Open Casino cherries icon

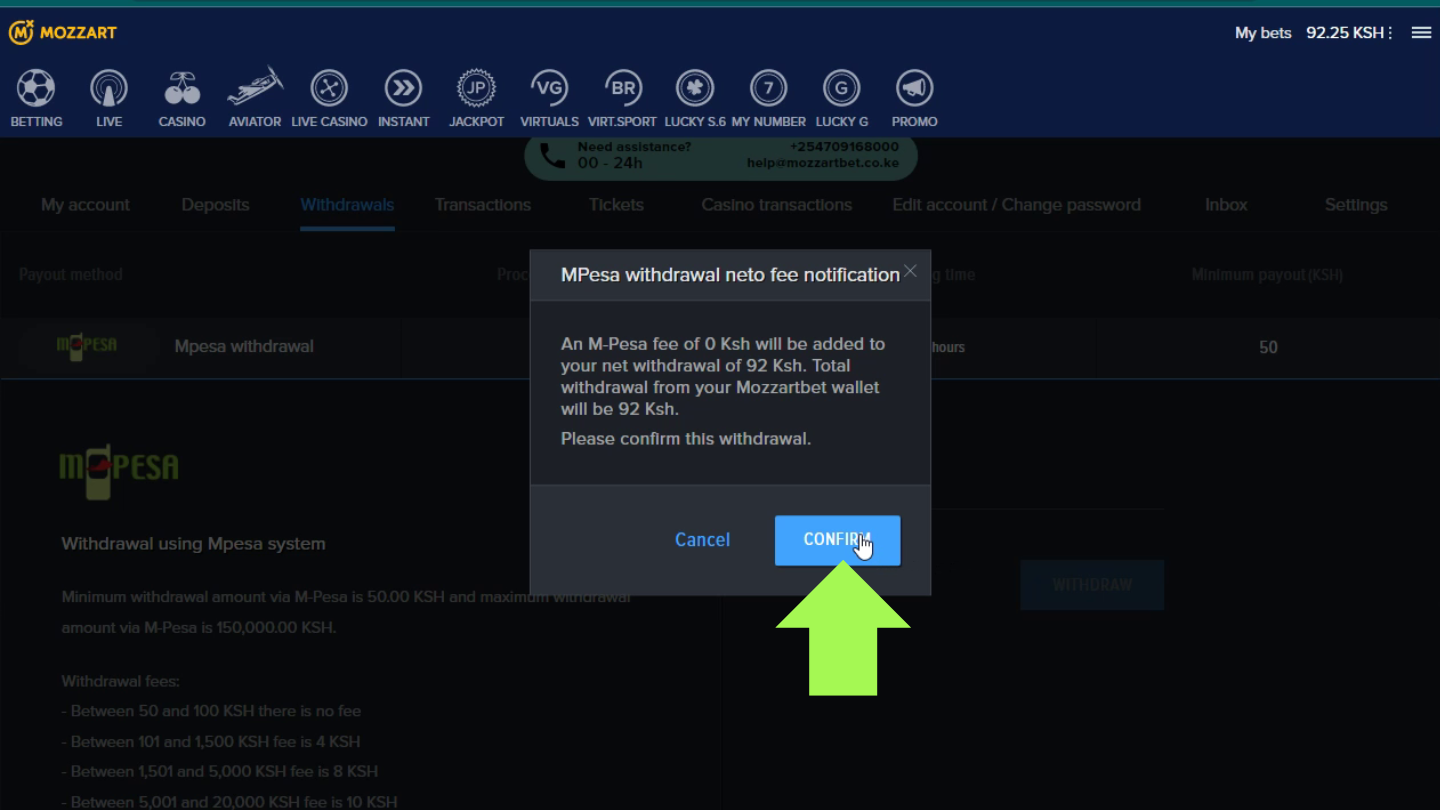click(x=182, y=89)
